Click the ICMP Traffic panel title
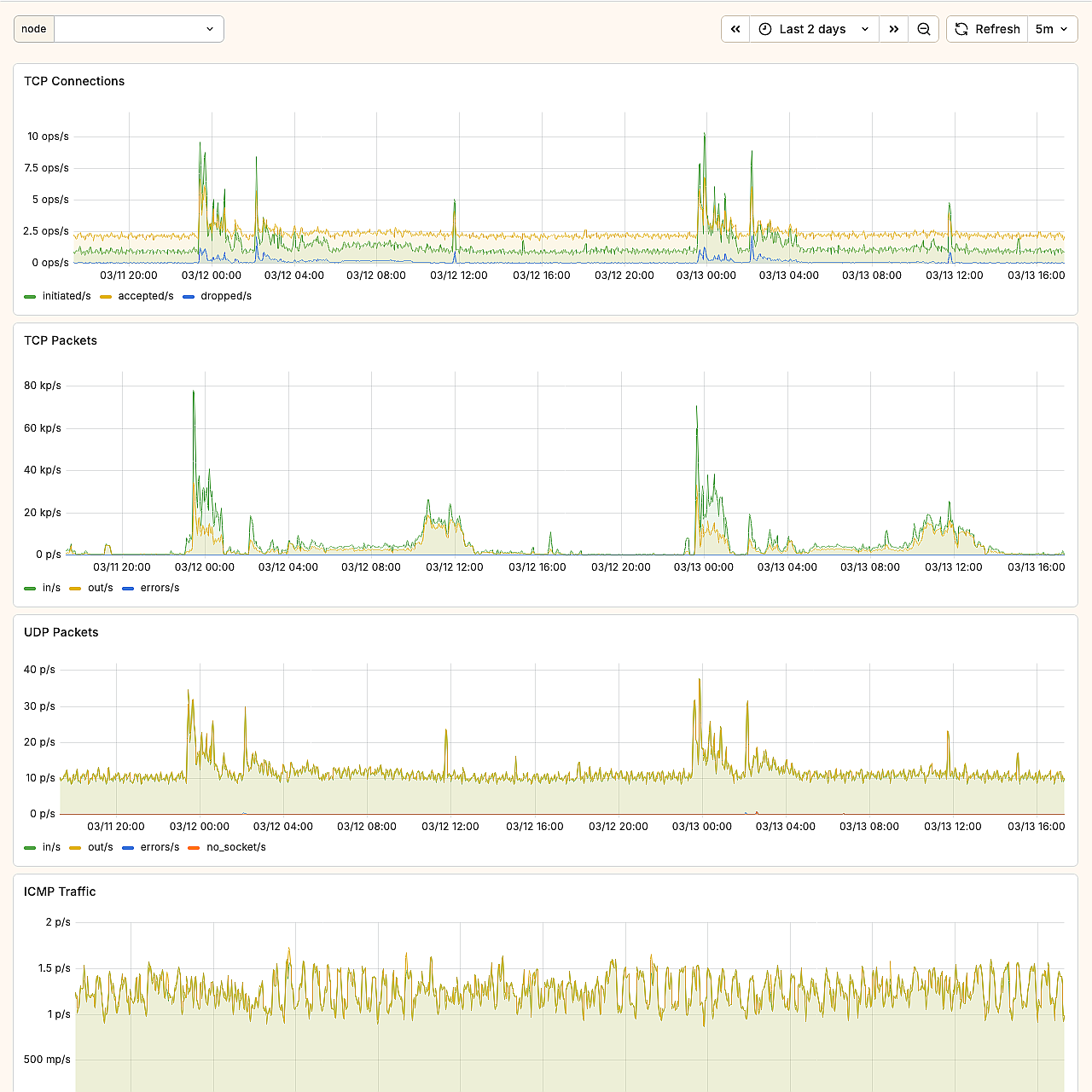Image resolution: width=1092 pixels, height=1092 pixels. (x=60, y=892)
